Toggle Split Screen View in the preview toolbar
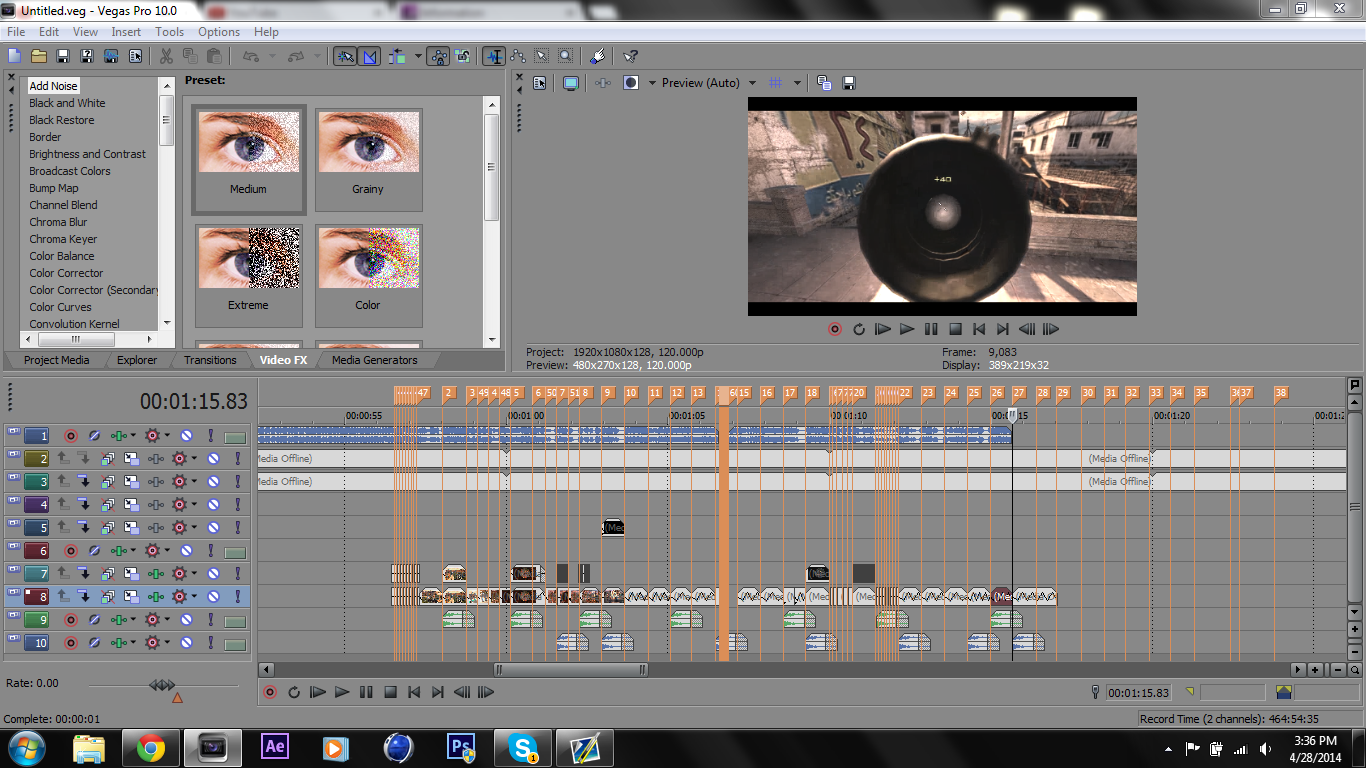 pyautogui.click(x=631, y=83)
